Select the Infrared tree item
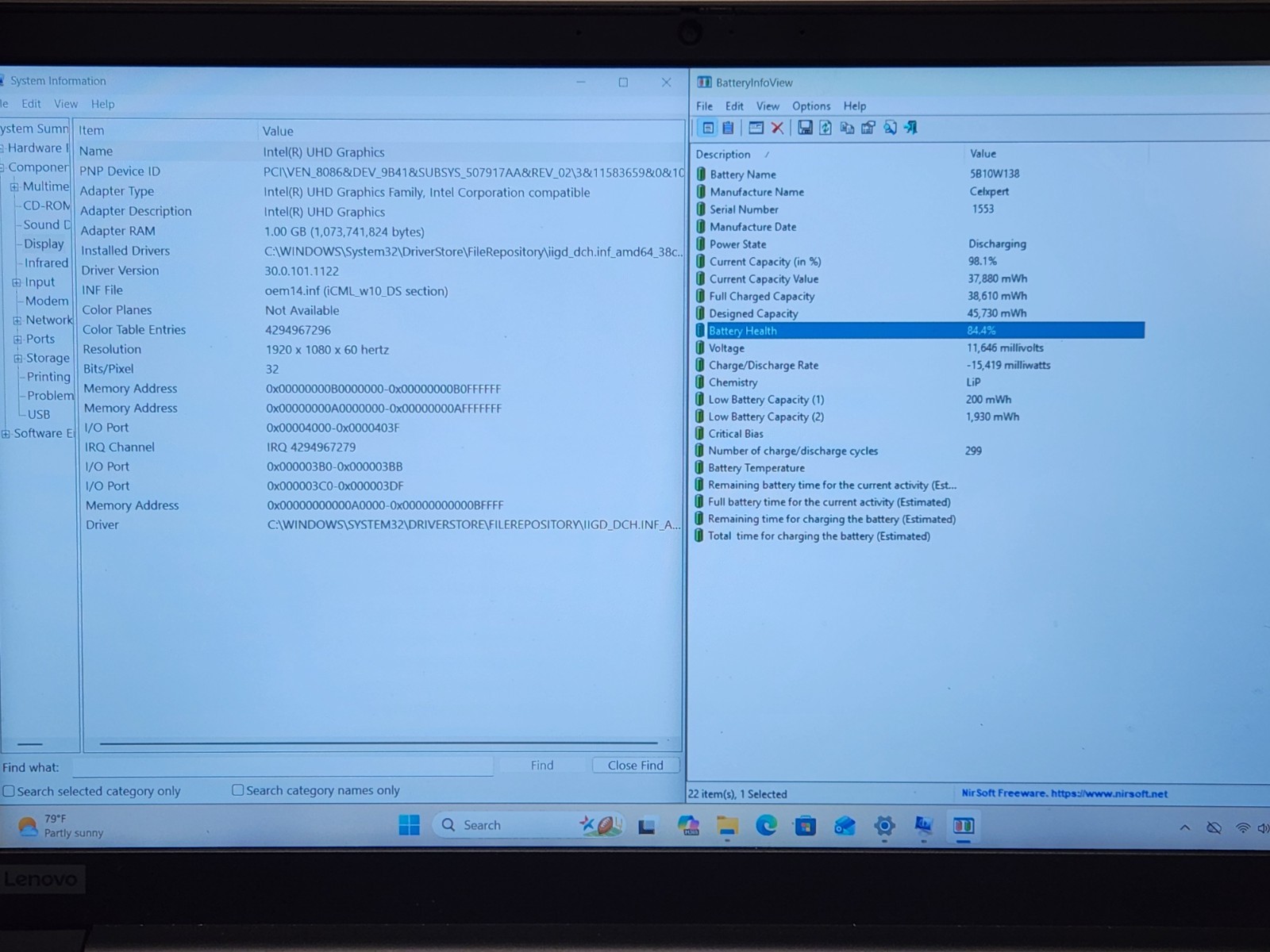1270x952 pixels. 46,263
